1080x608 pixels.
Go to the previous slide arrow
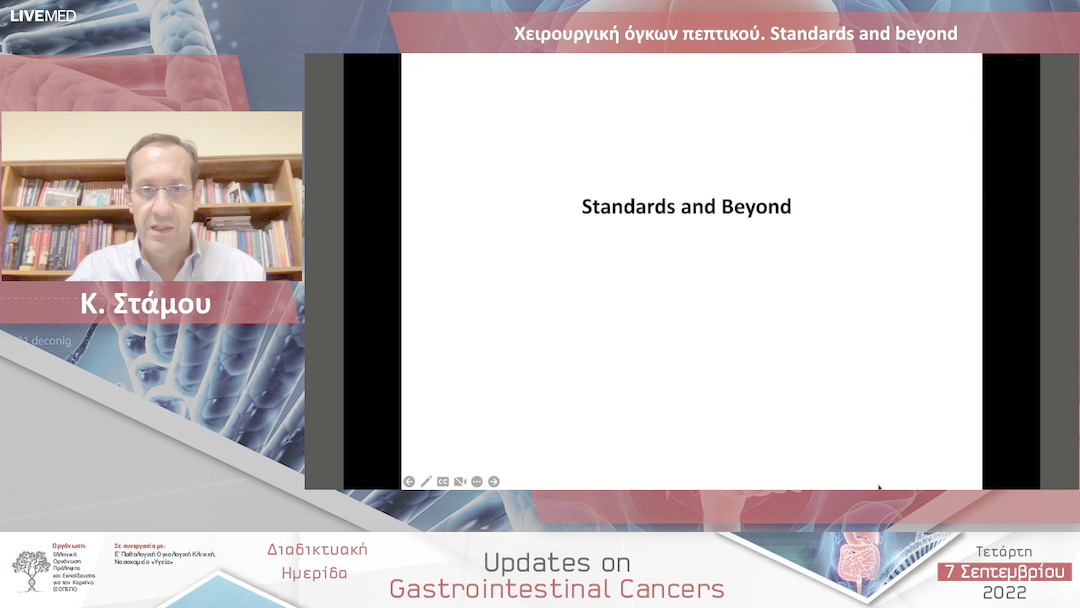pos(409,481)
